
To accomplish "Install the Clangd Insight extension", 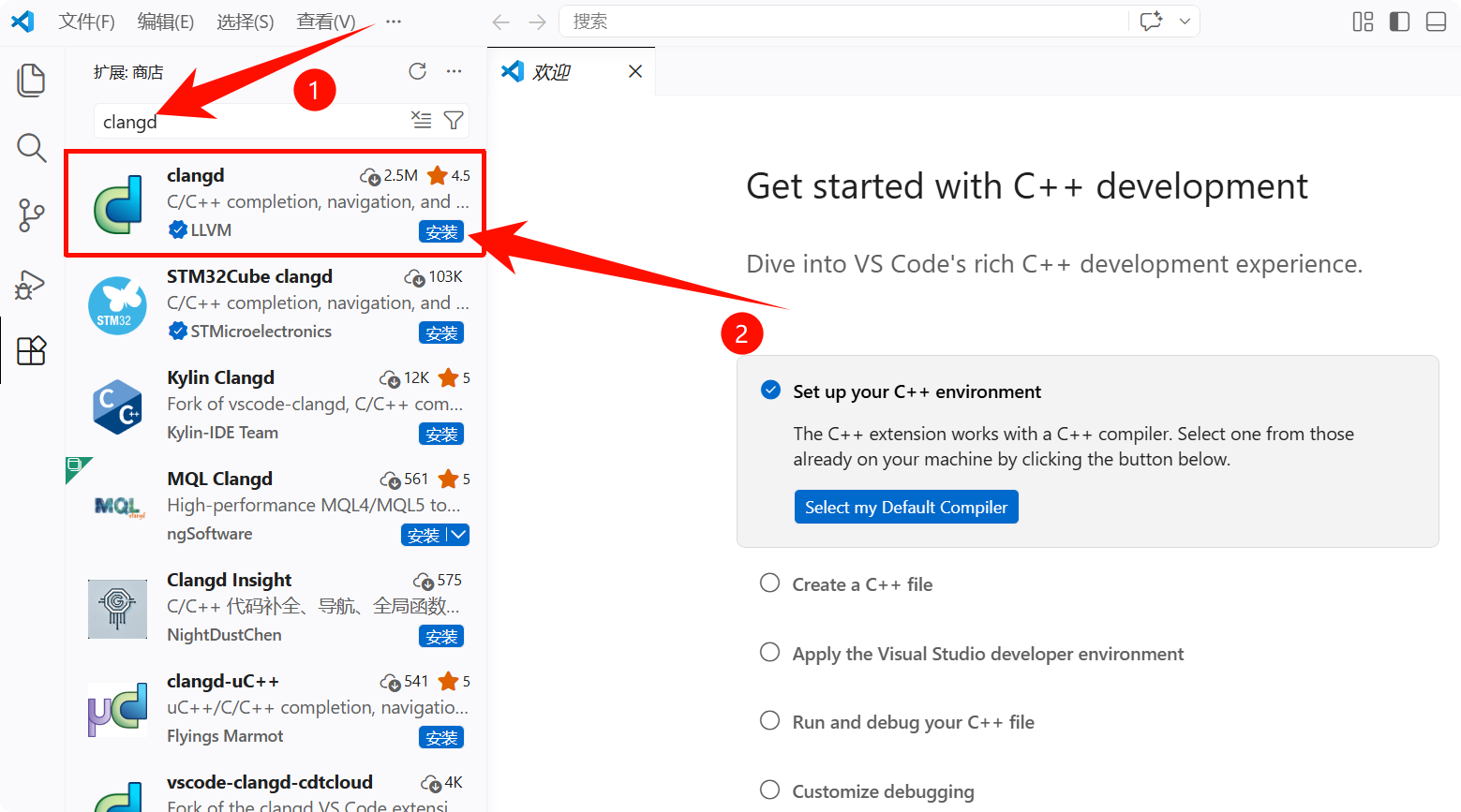I will [x=441, y=636].
